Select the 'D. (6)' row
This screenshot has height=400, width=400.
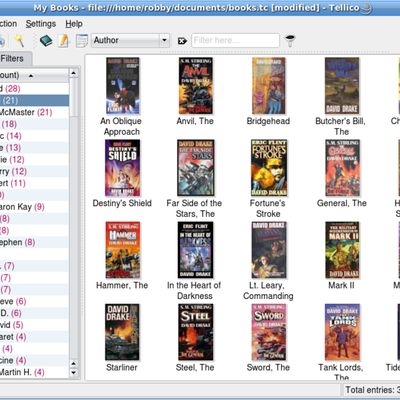pos(34,313)
